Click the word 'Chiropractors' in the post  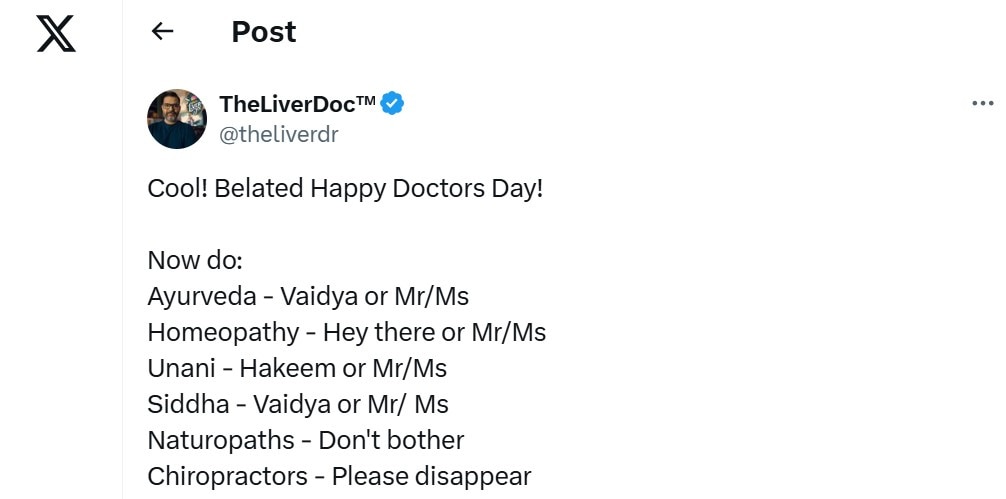tap(227, 477)
